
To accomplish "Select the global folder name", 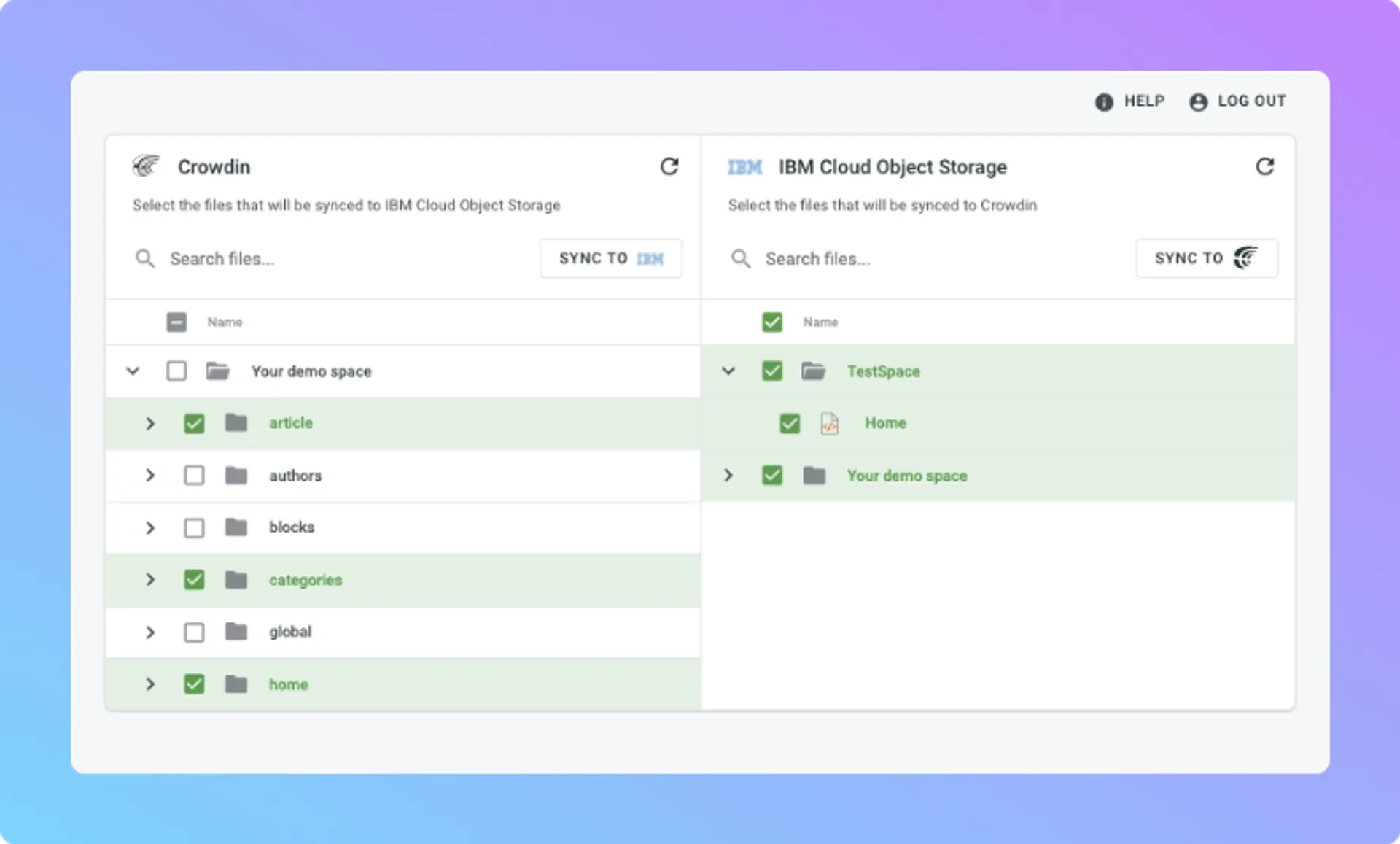I will click(290, 632).
